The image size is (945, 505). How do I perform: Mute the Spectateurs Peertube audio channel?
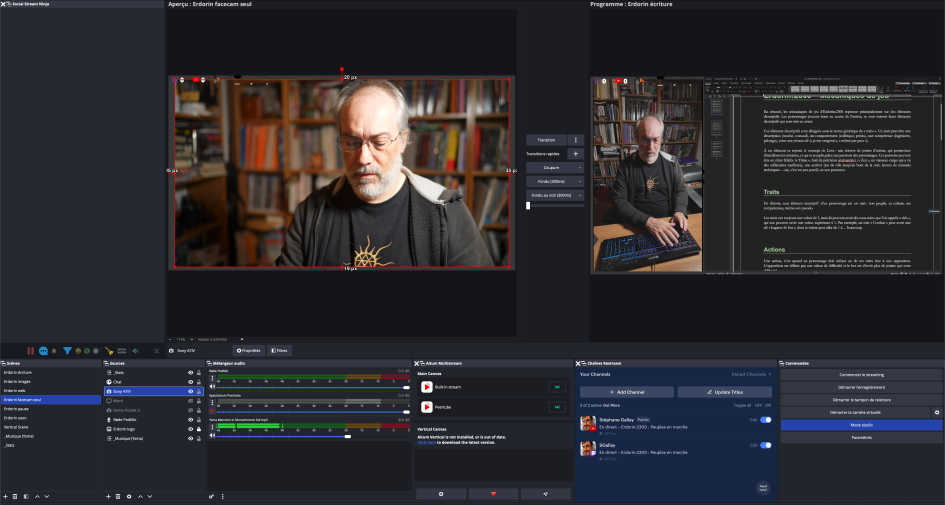point(212,411)
